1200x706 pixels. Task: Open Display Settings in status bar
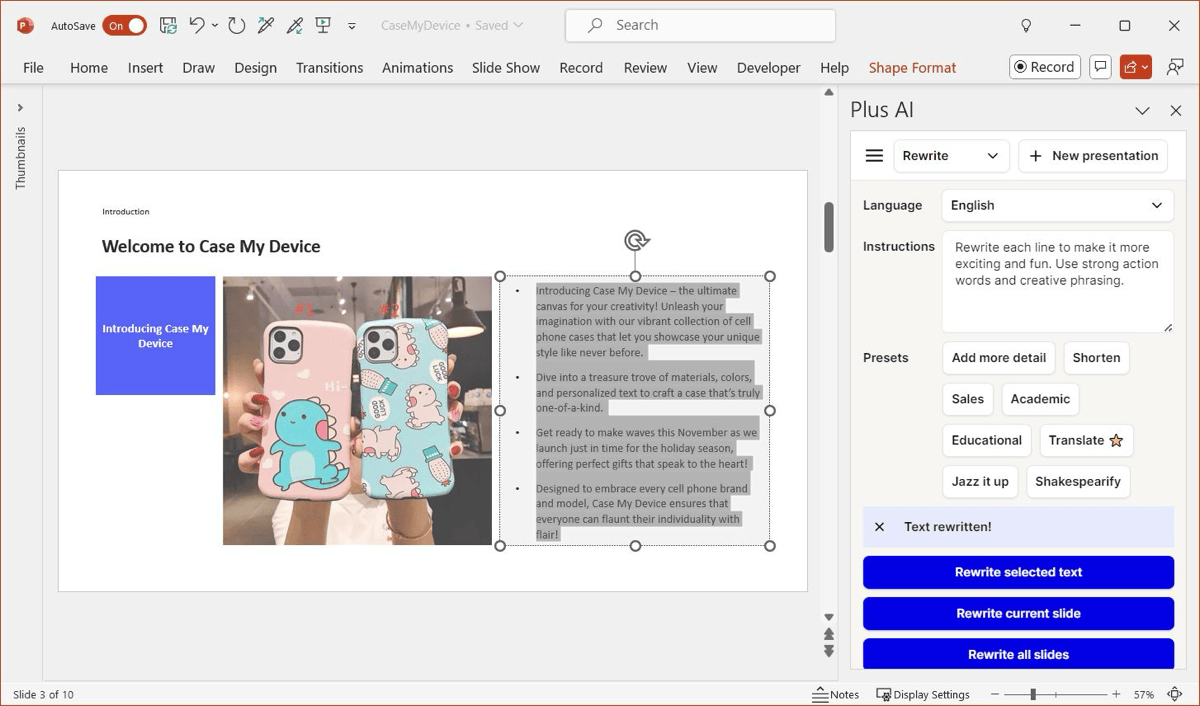[x=923, y=694]
